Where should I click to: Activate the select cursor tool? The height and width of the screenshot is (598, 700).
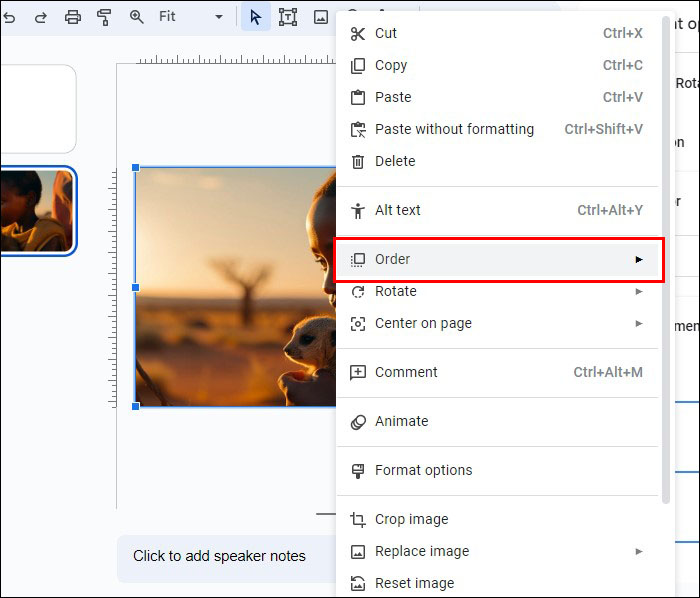(x=256, y=17)
